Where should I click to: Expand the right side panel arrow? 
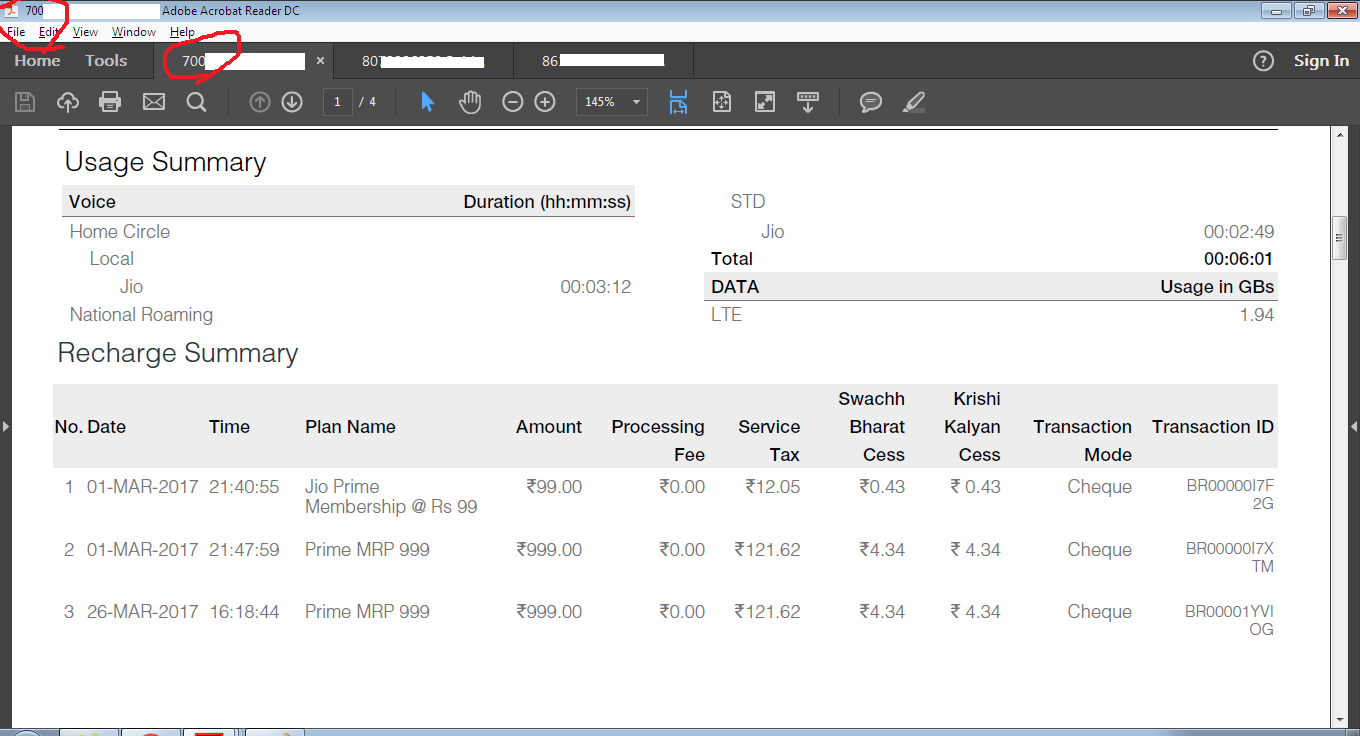coord(1353,427)
